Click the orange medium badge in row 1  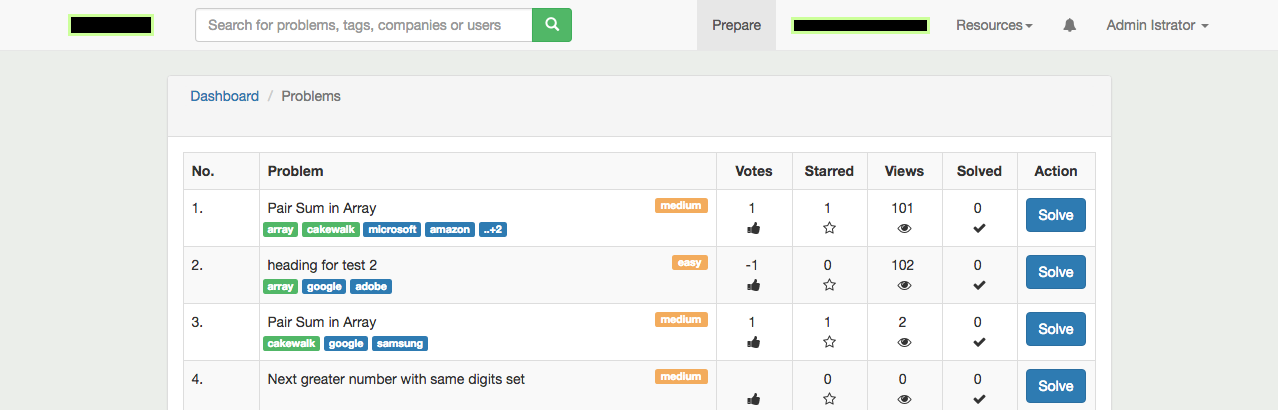681,206
